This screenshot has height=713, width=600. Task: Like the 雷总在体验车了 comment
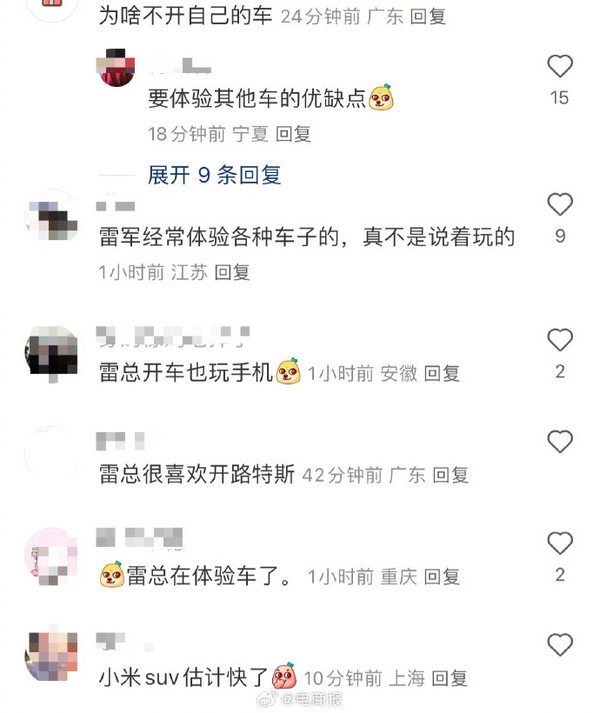tap(560, 543)
